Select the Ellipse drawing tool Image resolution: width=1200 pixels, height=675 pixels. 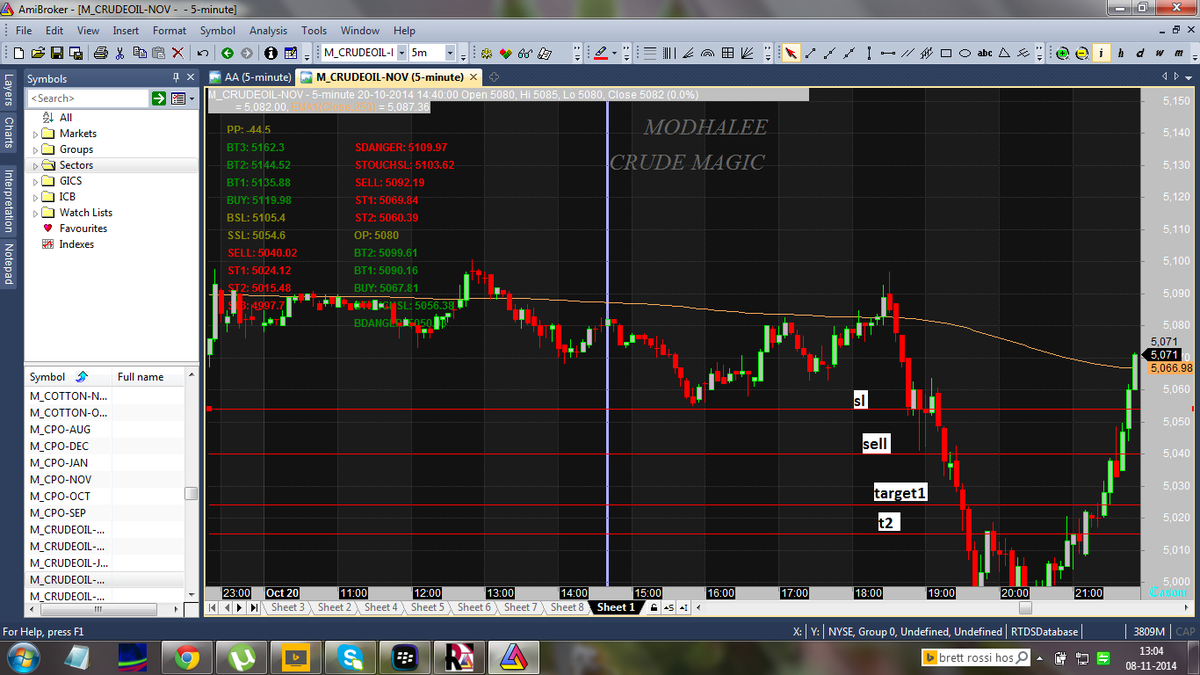point(965,53)
